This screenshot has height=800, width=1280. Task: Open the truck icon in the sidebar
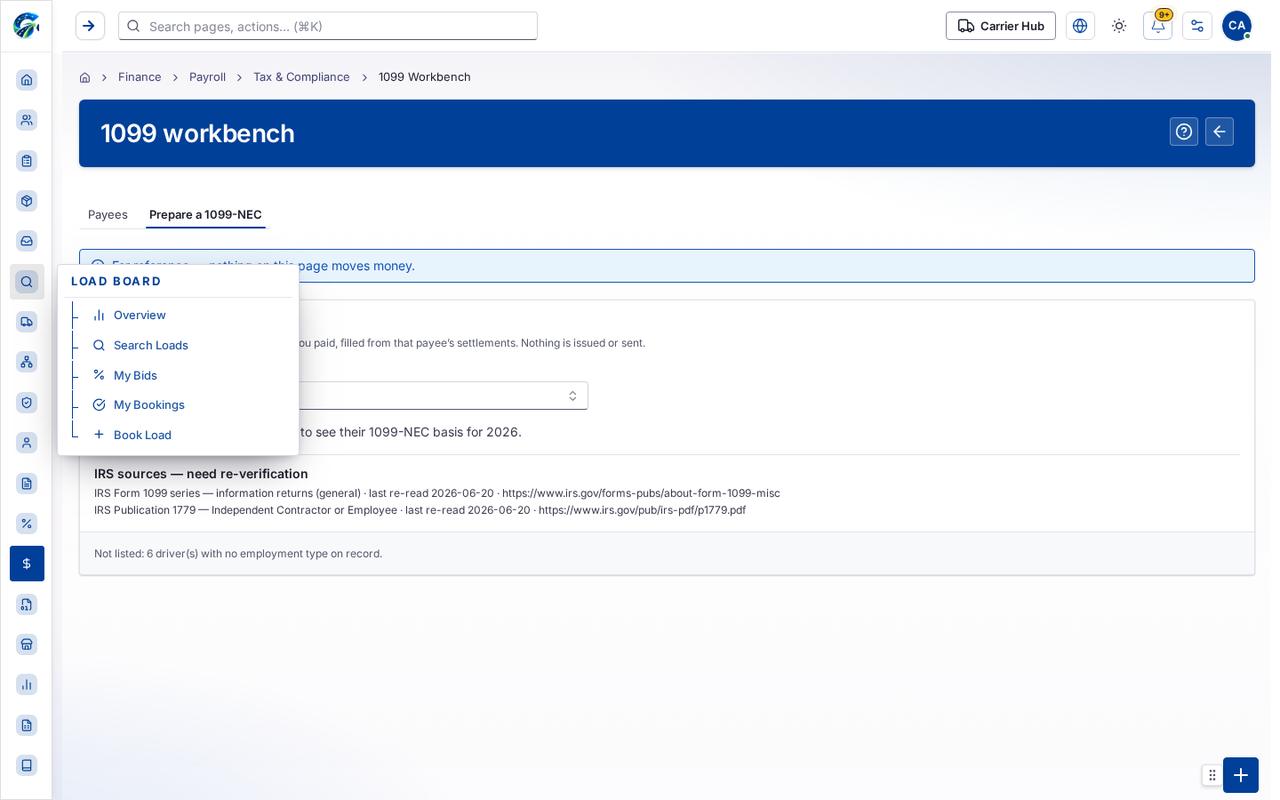click(27, 322)
